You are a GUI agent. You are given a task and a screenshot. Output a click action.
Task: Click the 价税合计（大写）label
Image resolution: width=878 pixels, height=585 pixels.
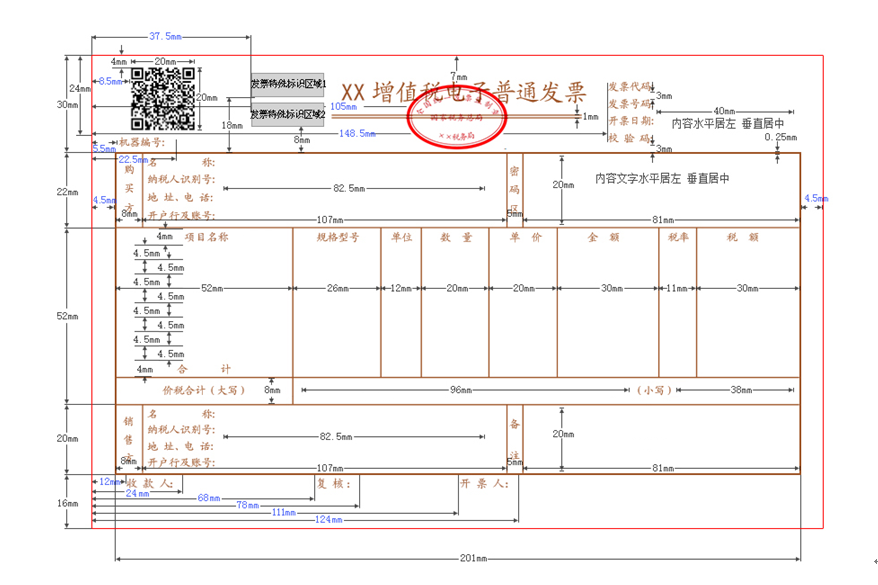pos(204,390)
